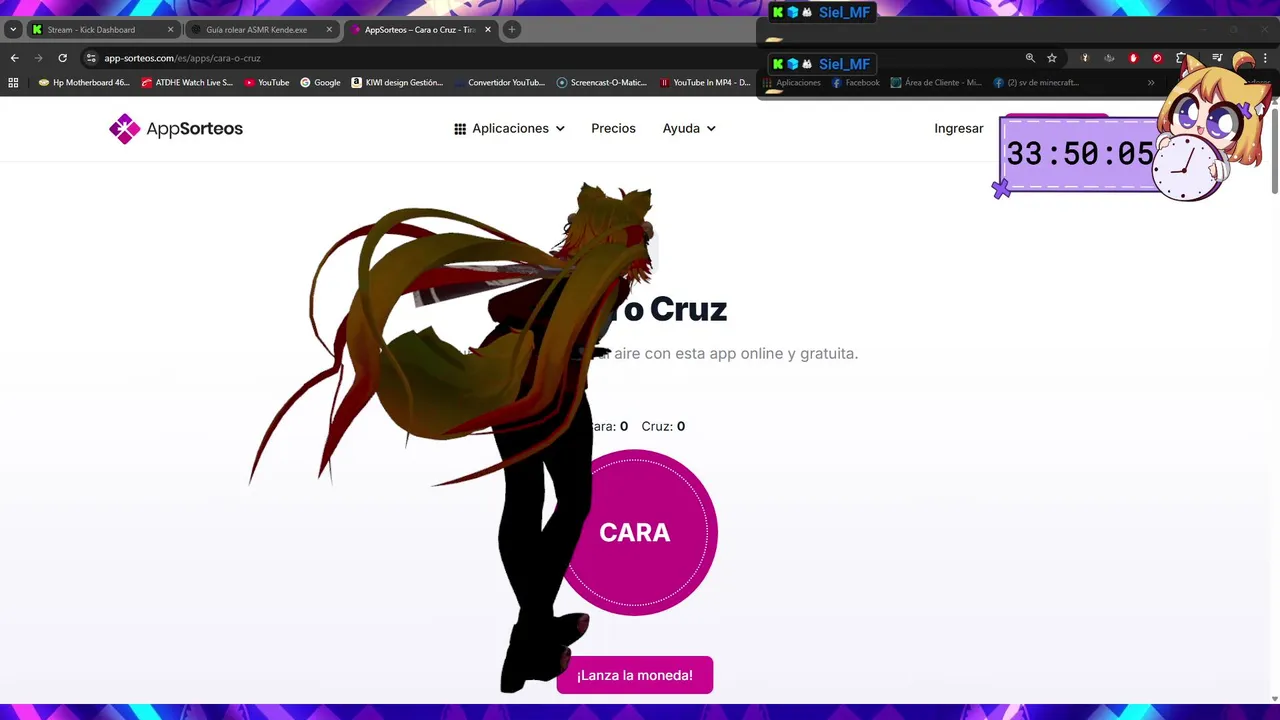Open Facebook bookmark
Screen dimensions: 1280x720
pos(855,83)
